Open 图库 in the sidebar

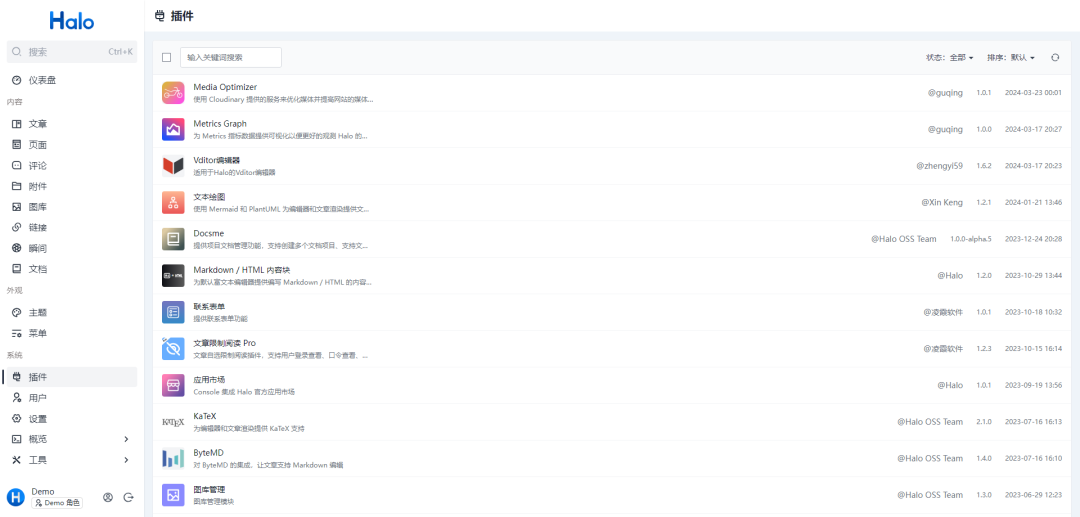pyautogui.click(x=72, y=207)
